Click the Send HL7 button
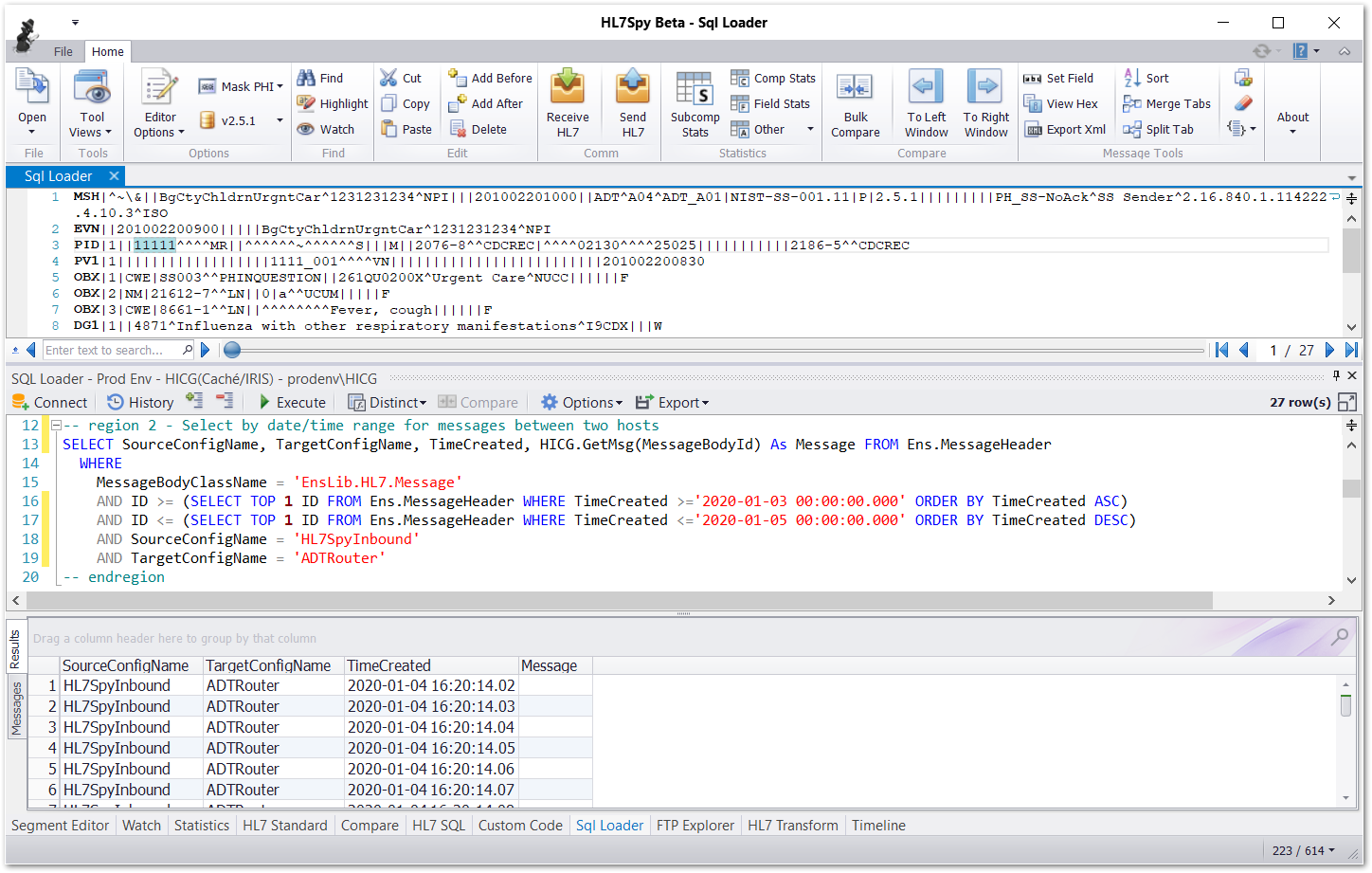The width and height of the screenshot is (1372, 873). [633, 104]
